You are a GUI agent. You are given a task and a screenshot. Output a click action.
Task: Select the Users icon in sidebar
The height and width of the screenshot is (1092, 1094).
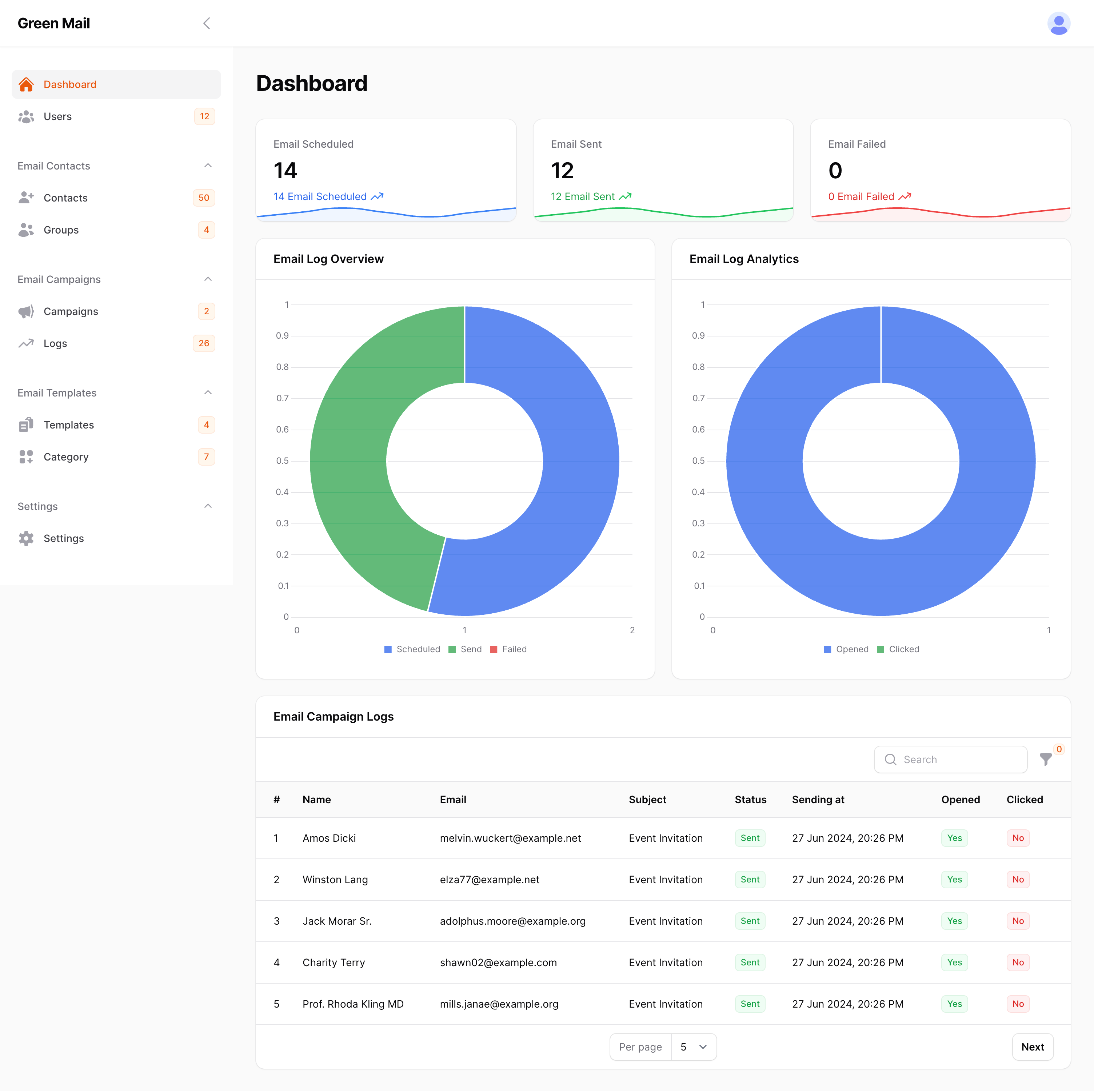coord(27,116)
